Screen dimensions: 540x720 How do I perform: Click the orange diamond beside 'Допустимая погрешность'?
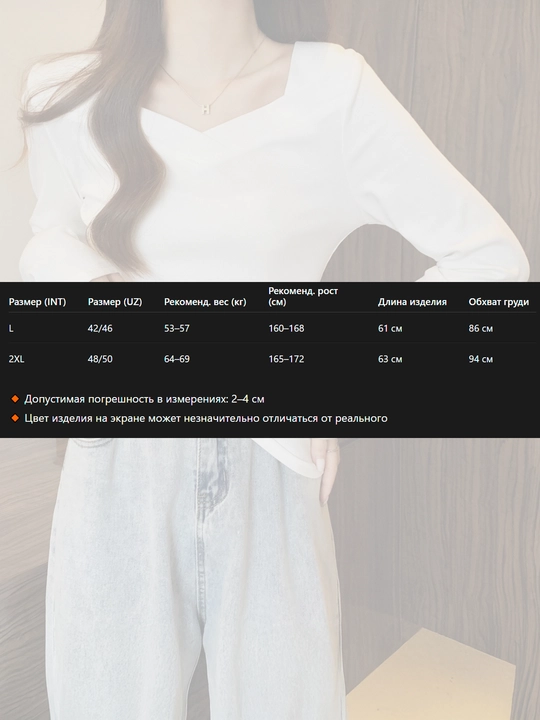15,399
